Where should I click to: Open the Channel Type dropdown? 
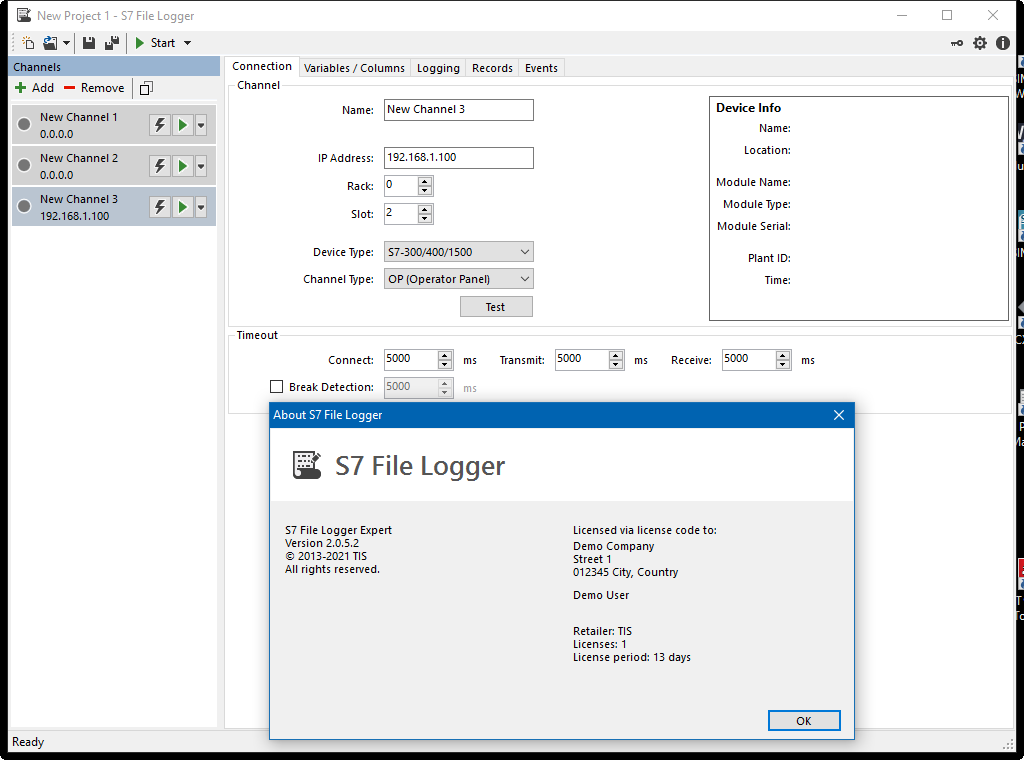pyautogui.click(x=458, y=279)
